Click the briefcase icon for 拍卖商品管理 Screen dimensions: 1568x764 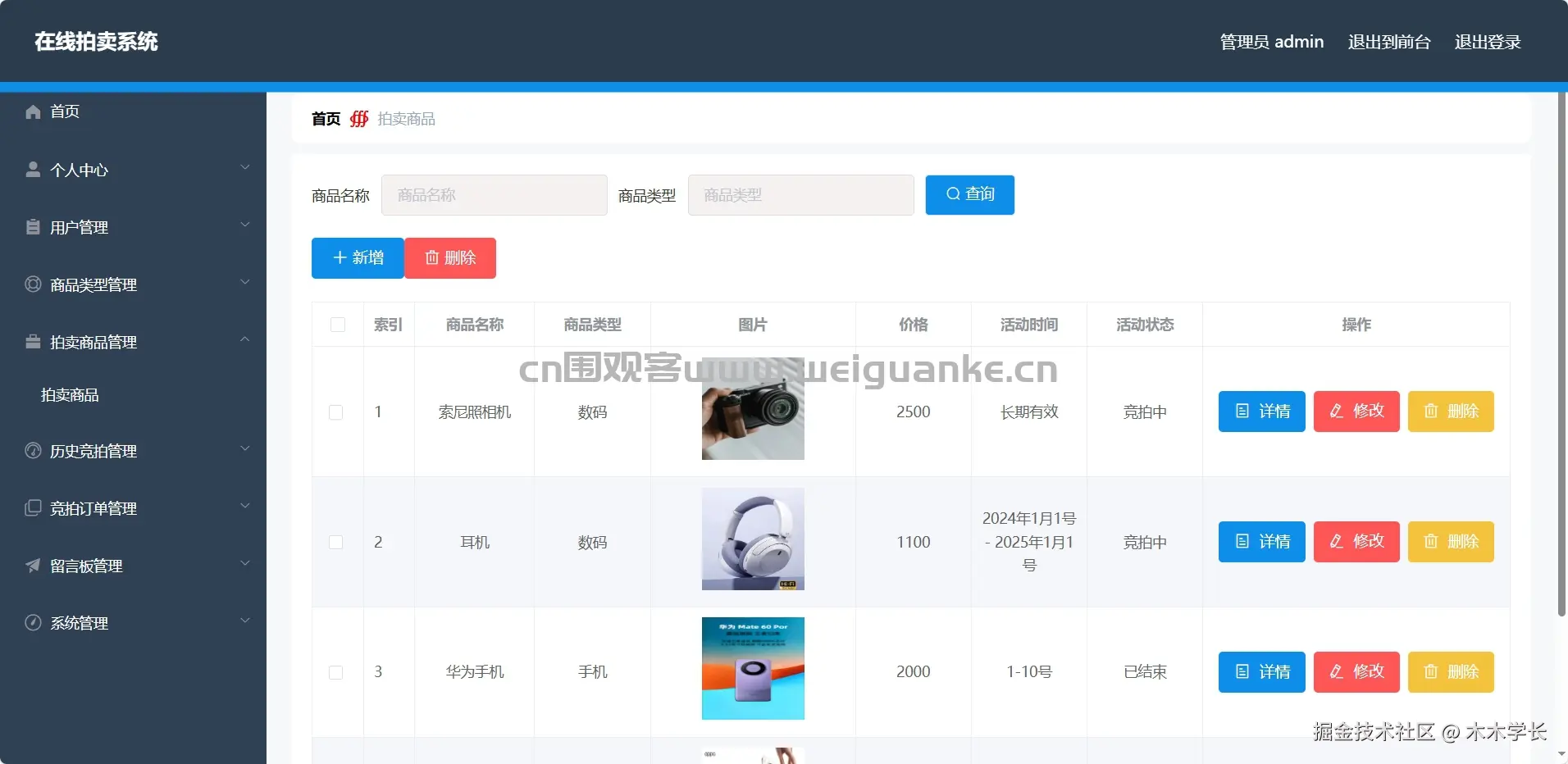tap(33, 342)
